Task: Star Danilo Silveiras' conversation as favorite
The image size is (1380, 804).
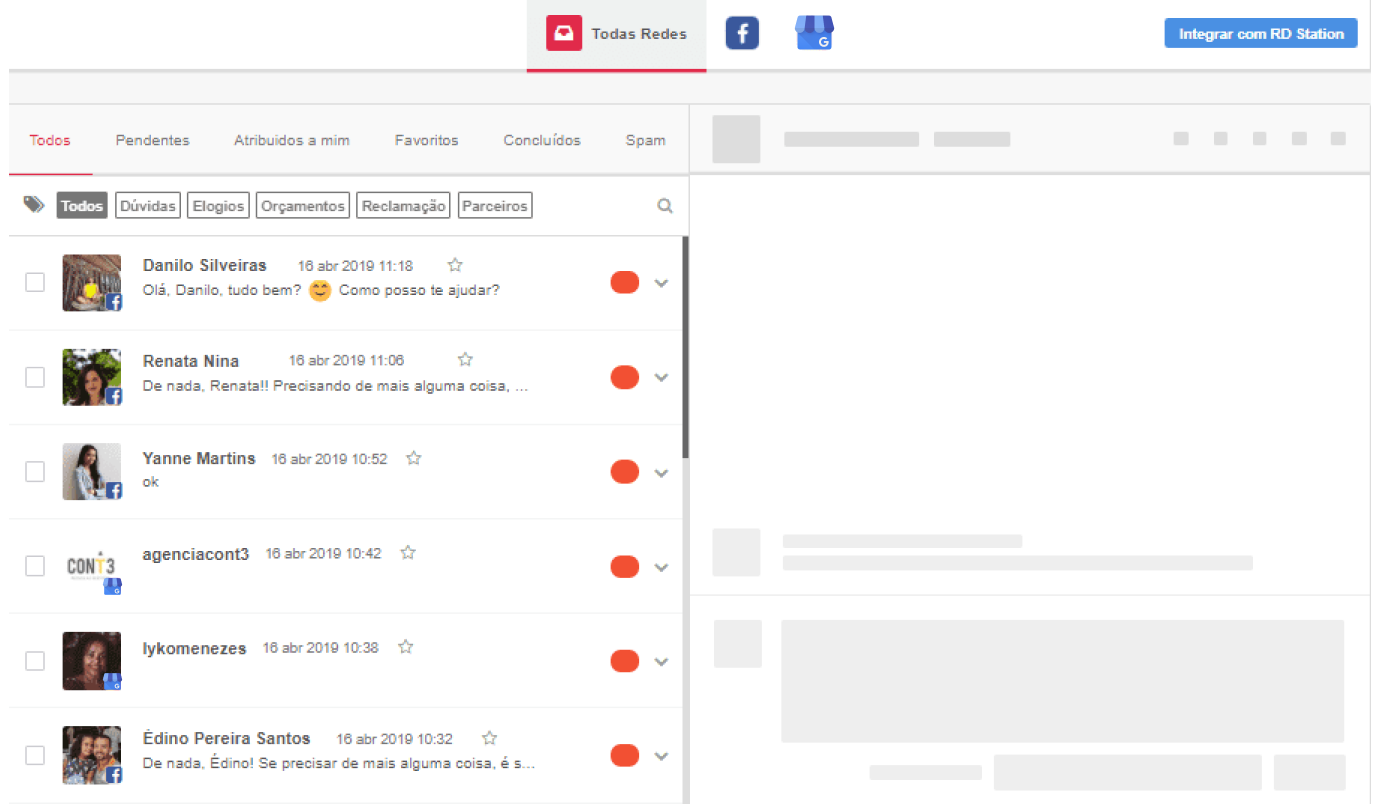Action: point(454,264)
